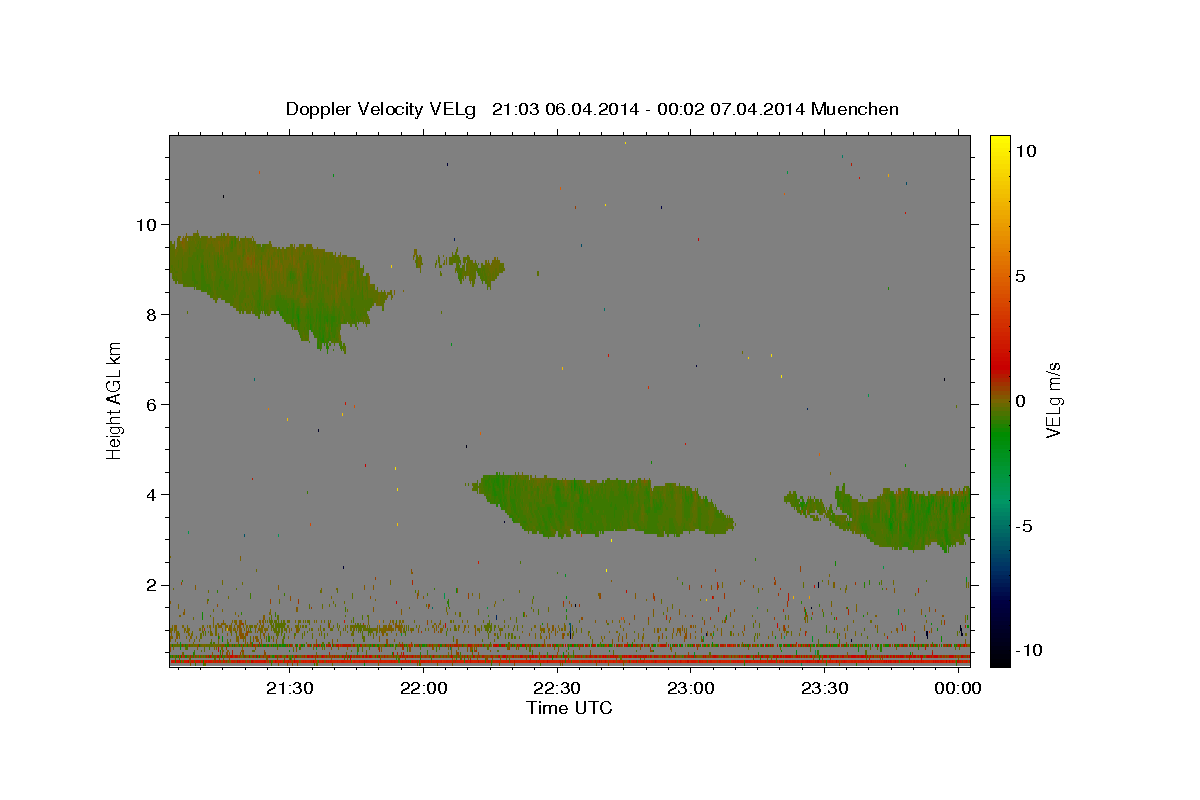The image size is (1200, 800).
Task: Click the small cloud echo at 22:10 near 9 km
Action: point(470,267)
